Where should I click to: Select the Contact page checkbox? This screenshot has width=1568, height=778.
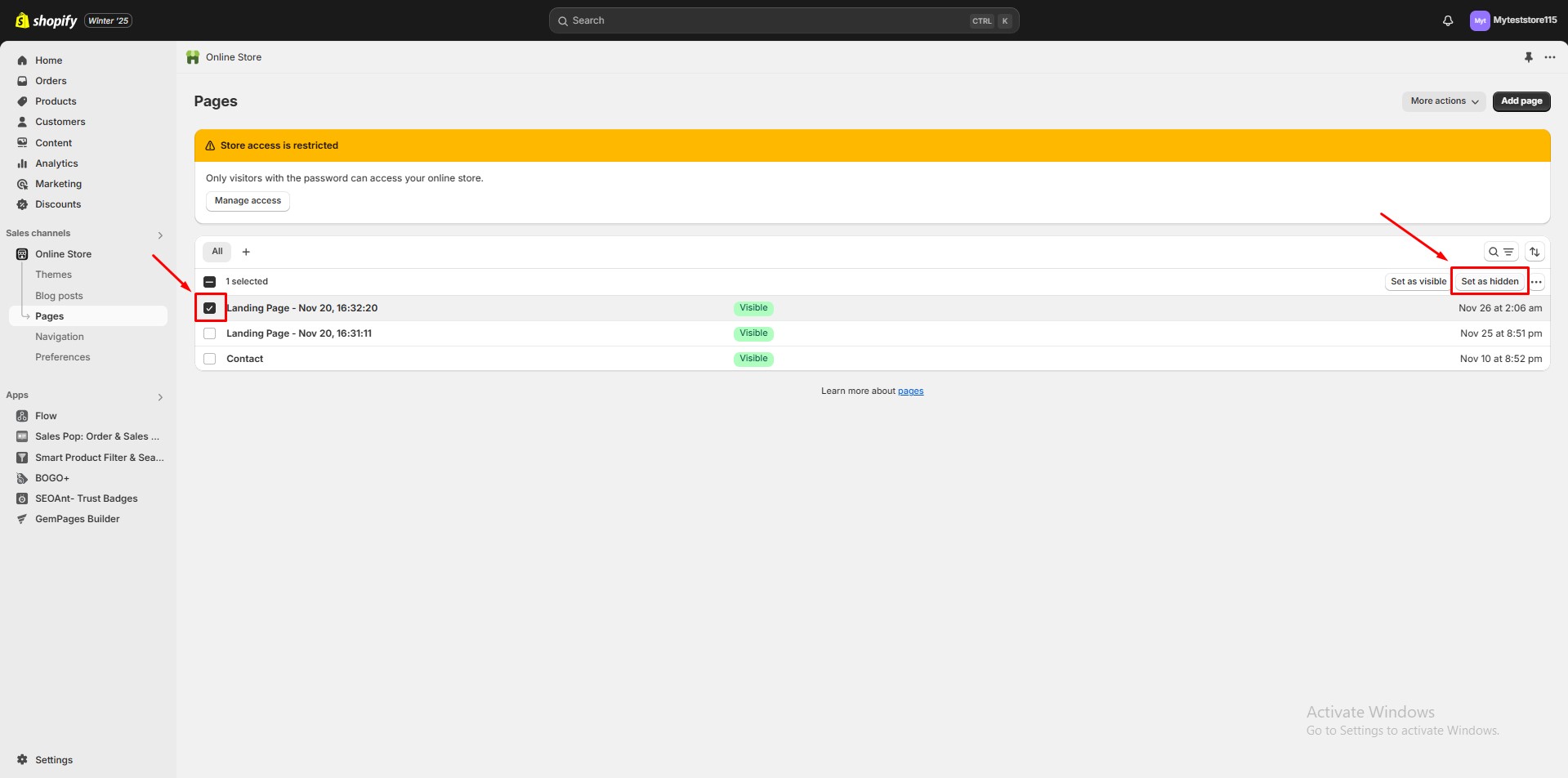coord(210,359)
